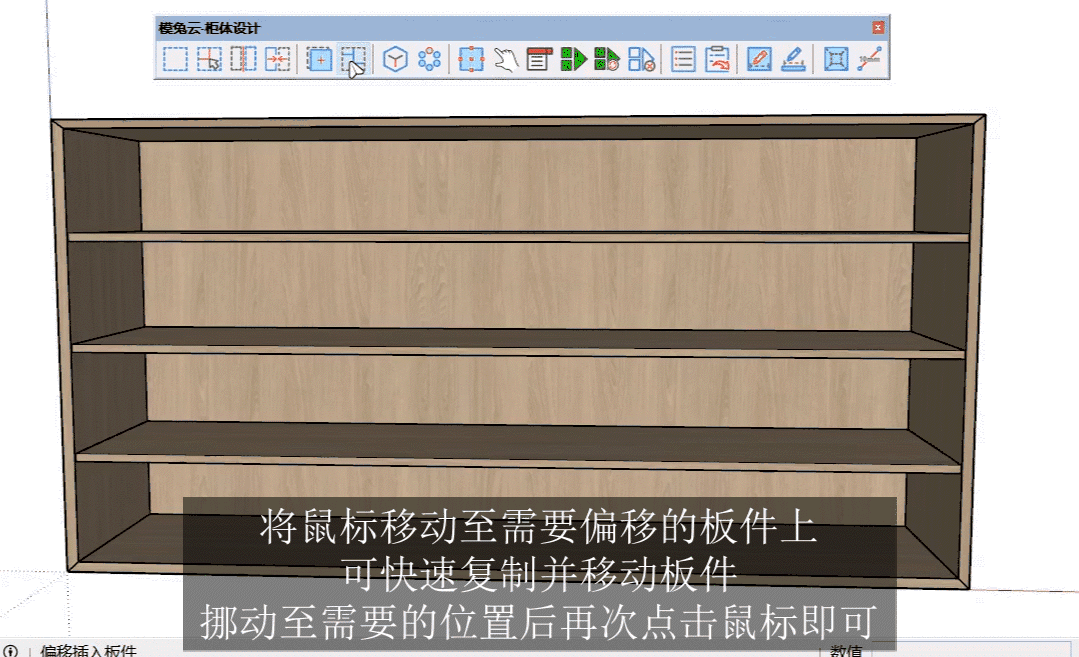Click the panels with red X icon

641,60
